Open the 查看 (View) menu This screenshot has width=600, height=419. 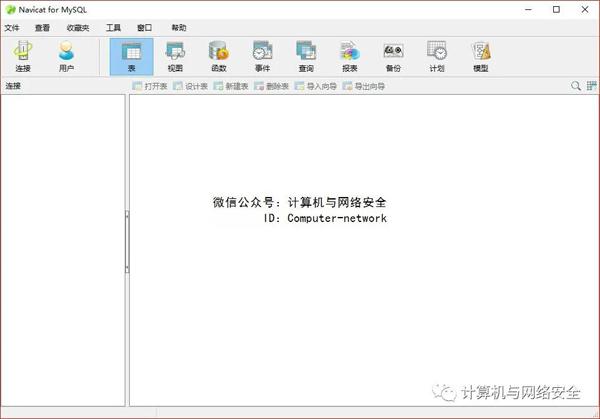point(42,28)
